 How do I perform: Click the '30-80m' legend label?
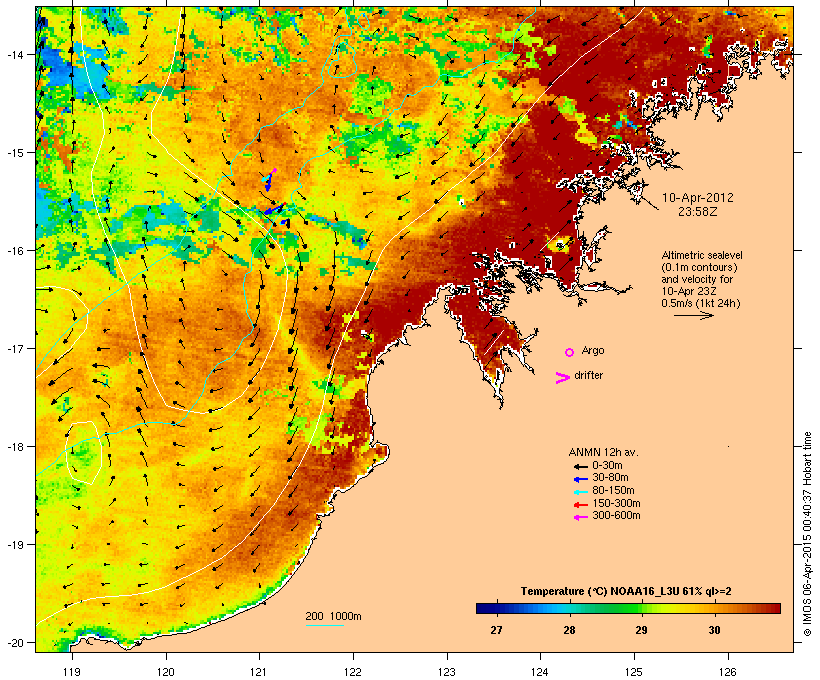pos(610,478)
